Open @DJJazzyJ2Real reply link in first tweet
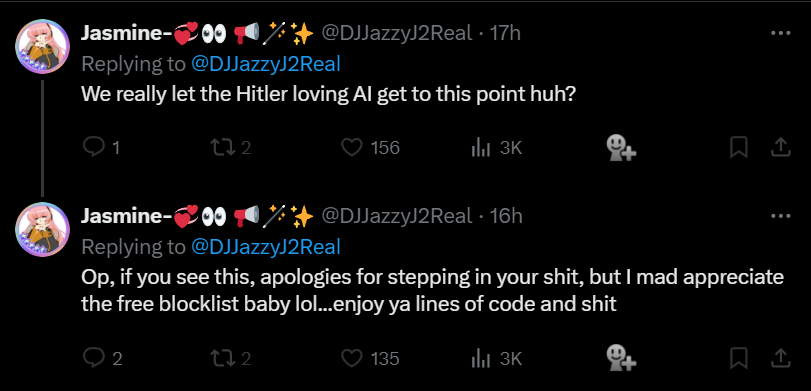 [266, 64]
